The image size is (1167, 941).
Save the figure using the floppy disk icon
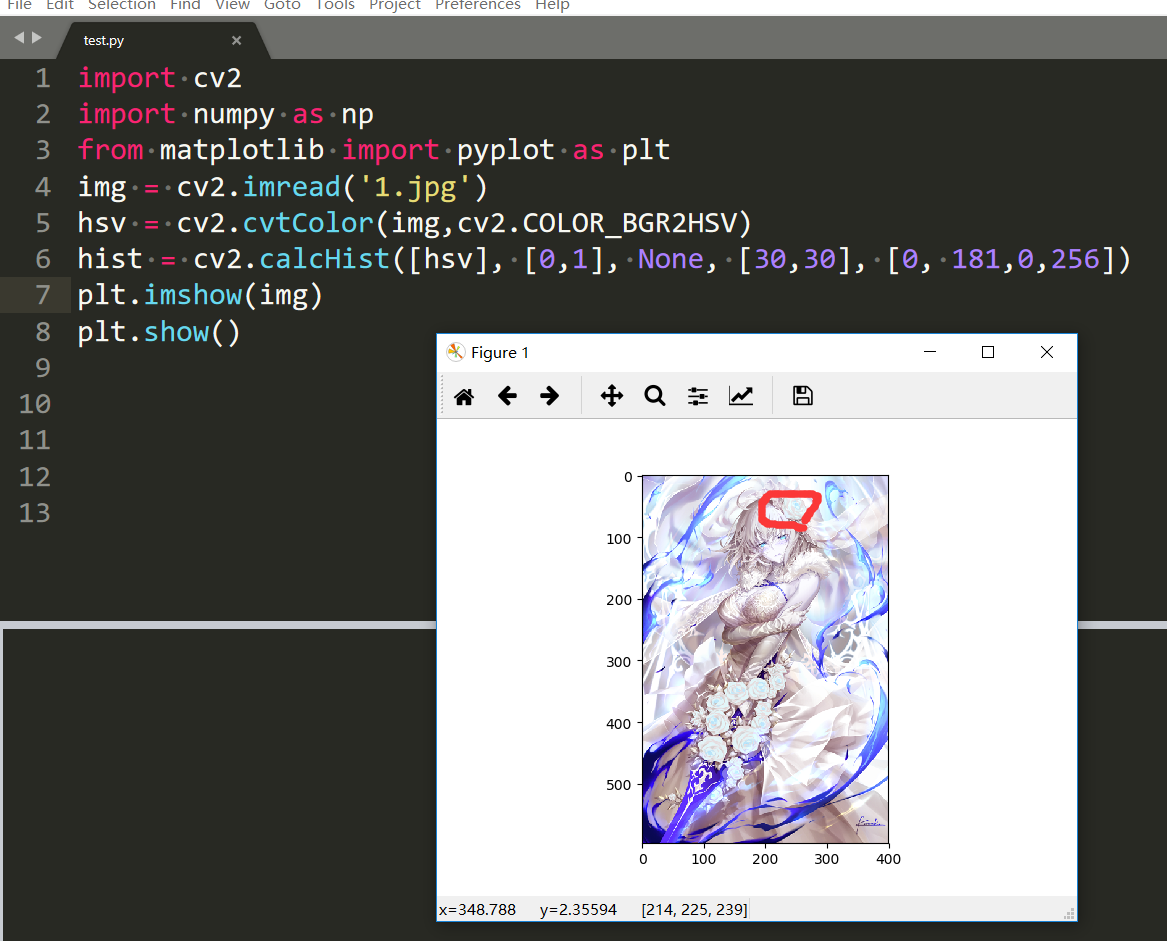[x=802, y=396]
